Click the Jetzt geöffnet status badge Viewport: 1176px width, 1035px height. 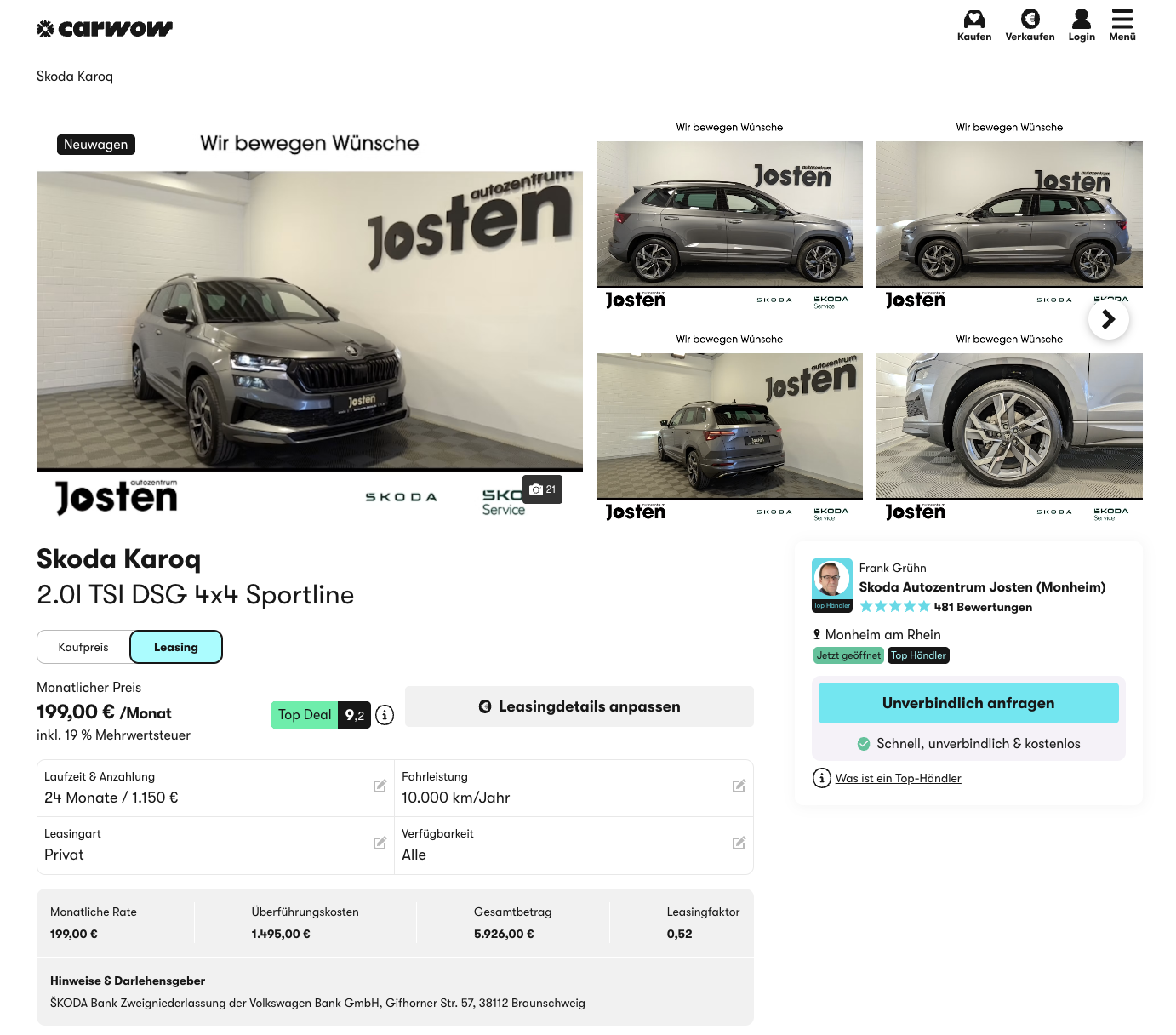pyautogui.click(x=848, y=655)
